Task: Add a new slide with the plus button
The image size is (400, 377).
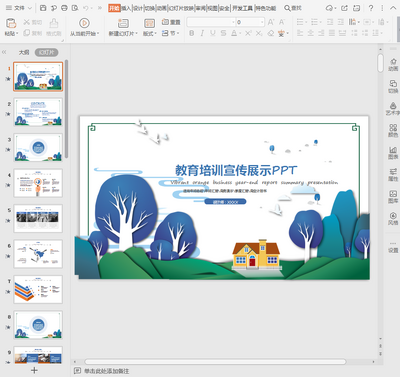Action: (x=34, y=370)
